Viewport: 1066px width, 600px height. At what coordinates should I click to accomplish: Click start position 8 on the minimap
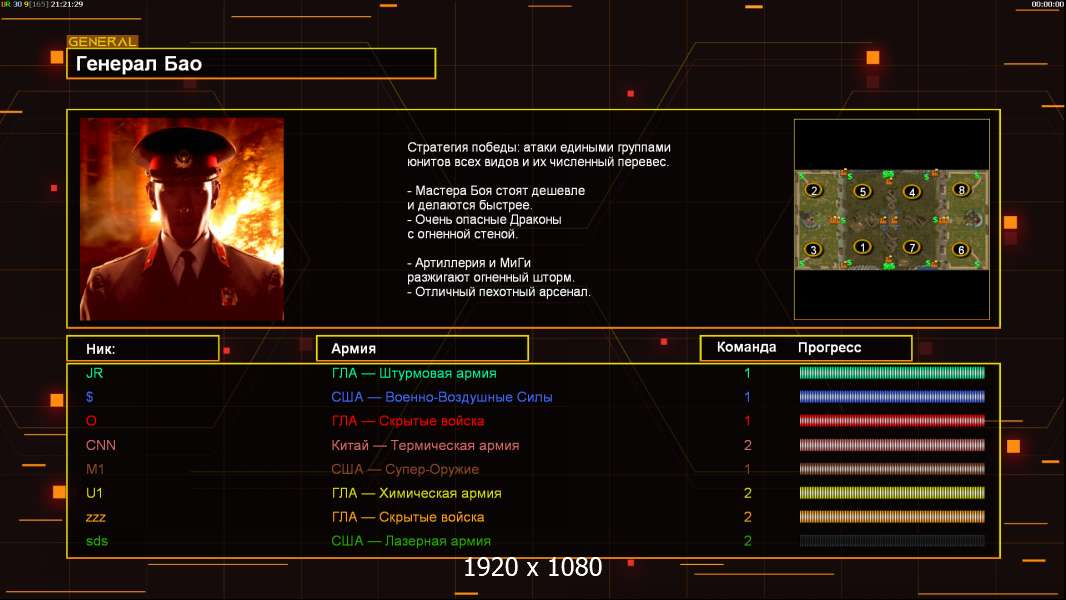961,190
